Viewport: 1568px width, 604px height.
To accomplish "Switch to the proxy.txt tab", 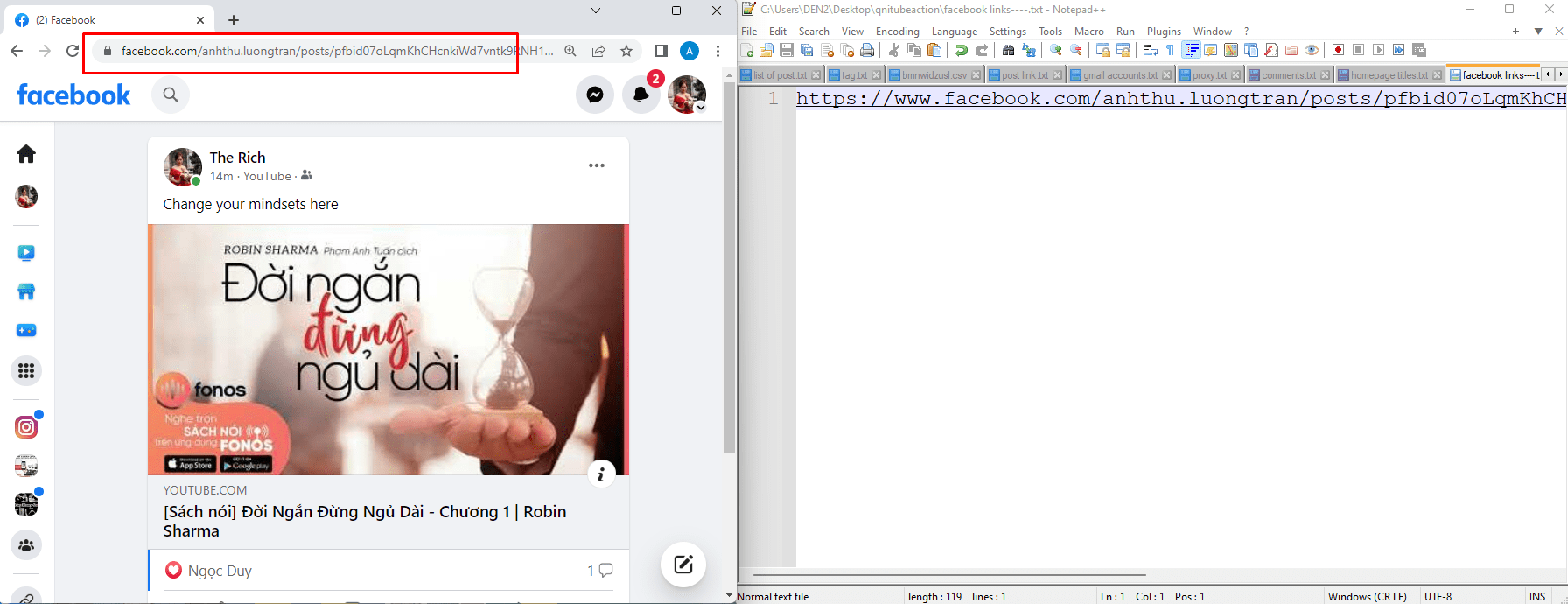I will [x=1209, y=75].
